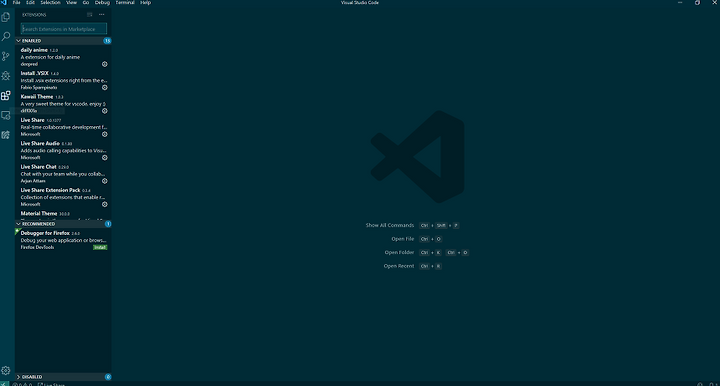Click the ENABLED count badge
Image resolution: width=720 pixels, height=386 pixels.
click(107, 41)
